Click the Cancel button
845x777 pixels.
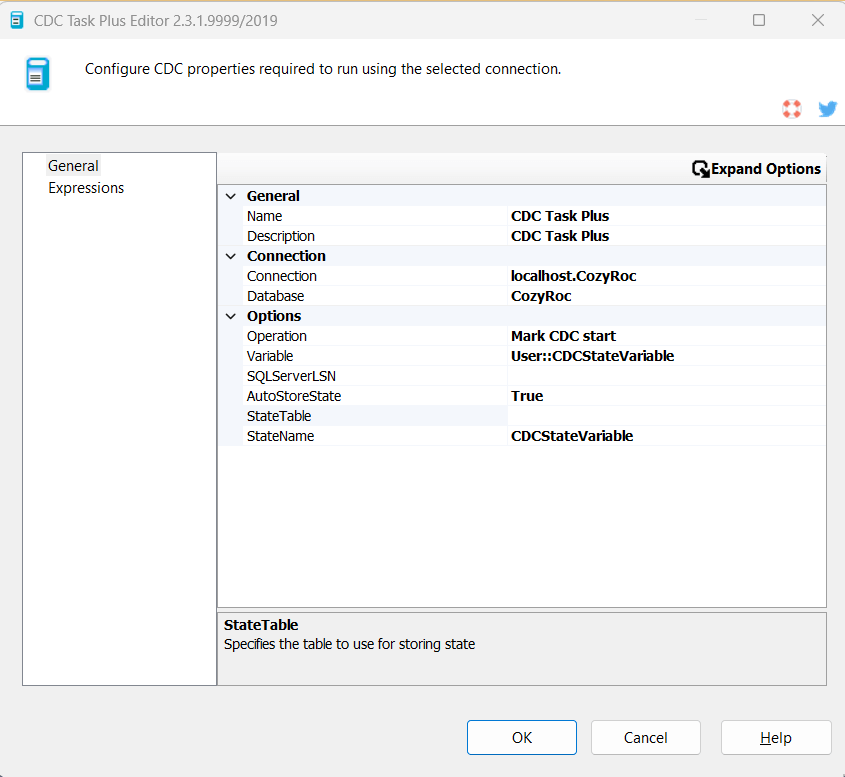(x=645, y=738)
